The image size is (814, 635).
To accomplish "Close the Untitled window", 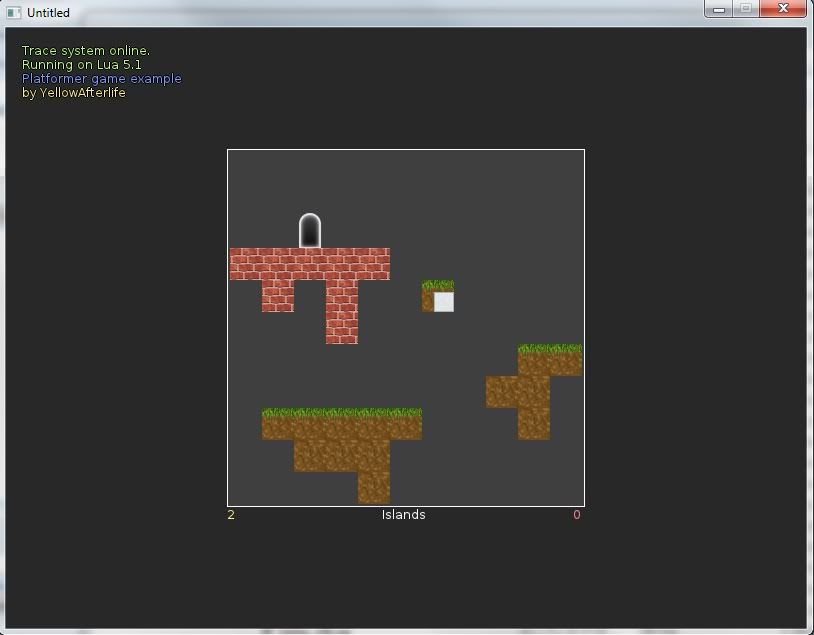I will coord(783,9).
